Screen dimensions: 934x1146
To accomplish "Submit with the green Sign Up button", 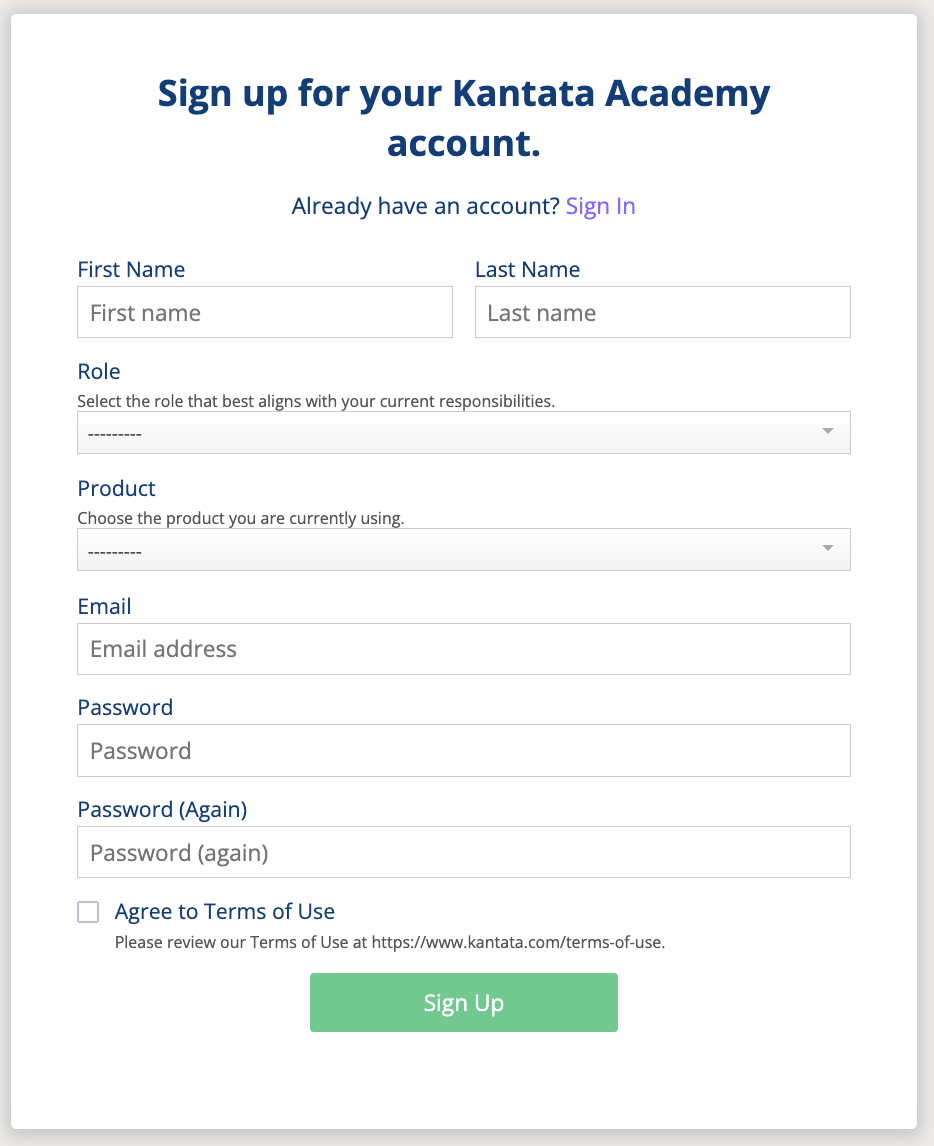I will [x=463, y=1003].
